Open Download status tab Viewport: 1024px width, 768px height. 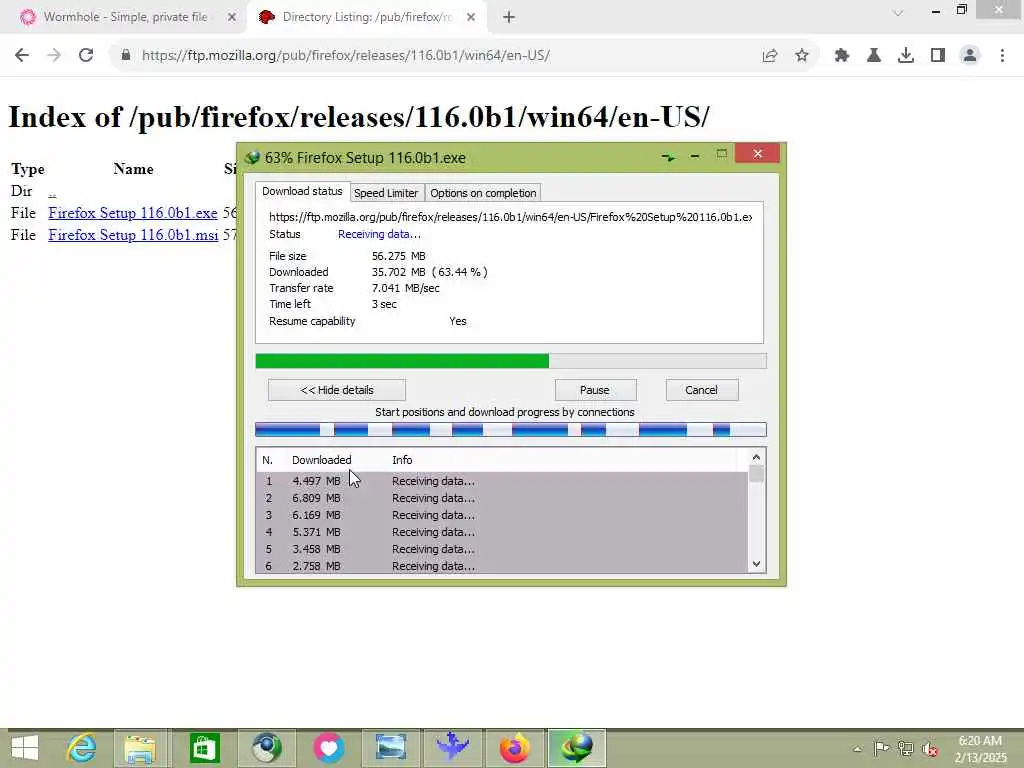pos(302,191)
